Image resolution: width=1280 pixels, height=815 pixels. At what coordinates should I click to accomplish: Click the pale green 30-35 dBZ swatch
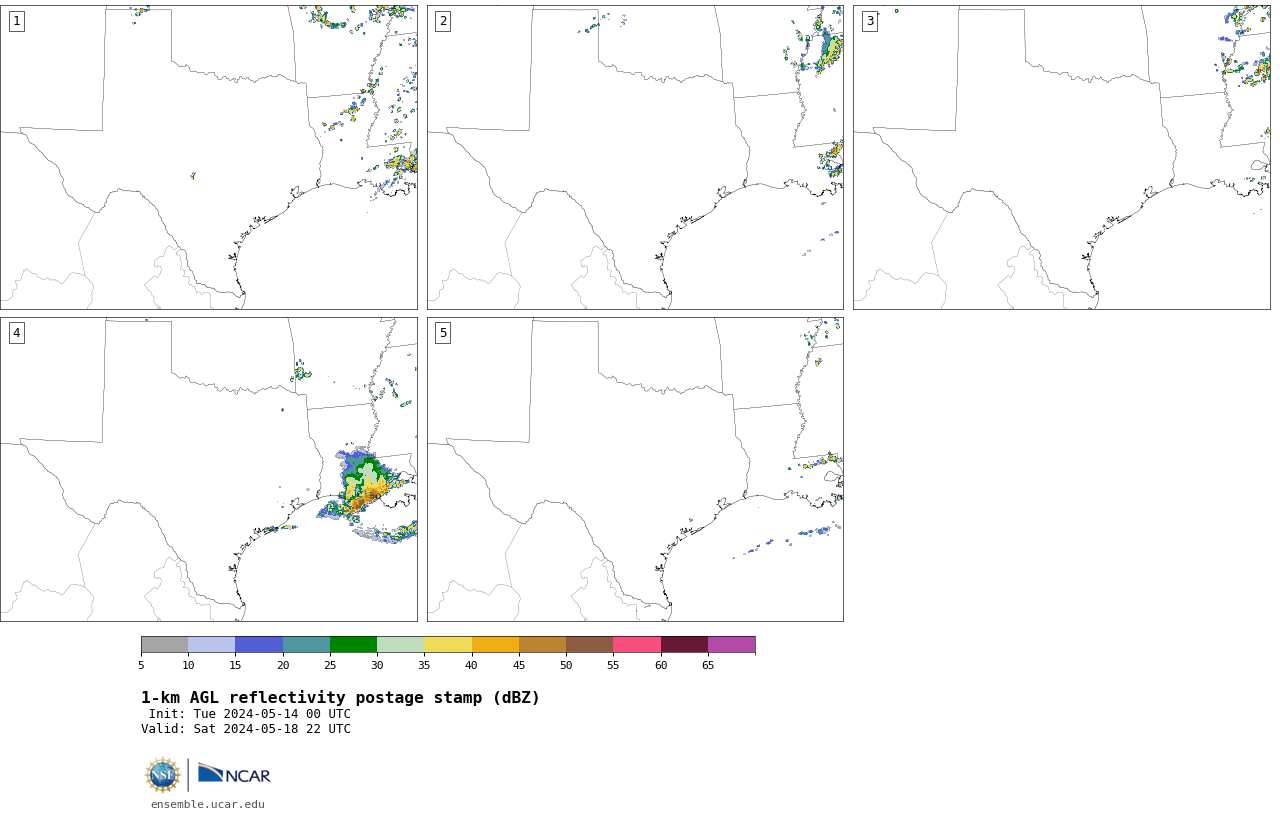[400, 644]
